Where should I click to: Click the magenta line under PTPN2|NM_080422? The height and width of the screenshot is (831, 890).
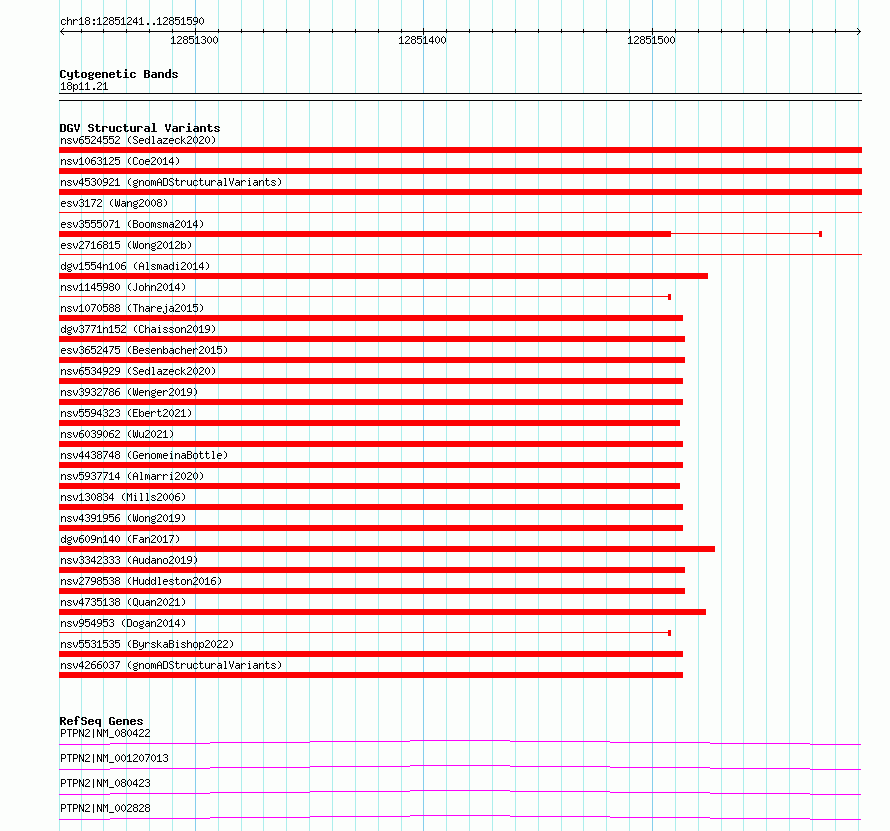pos(460,742)
